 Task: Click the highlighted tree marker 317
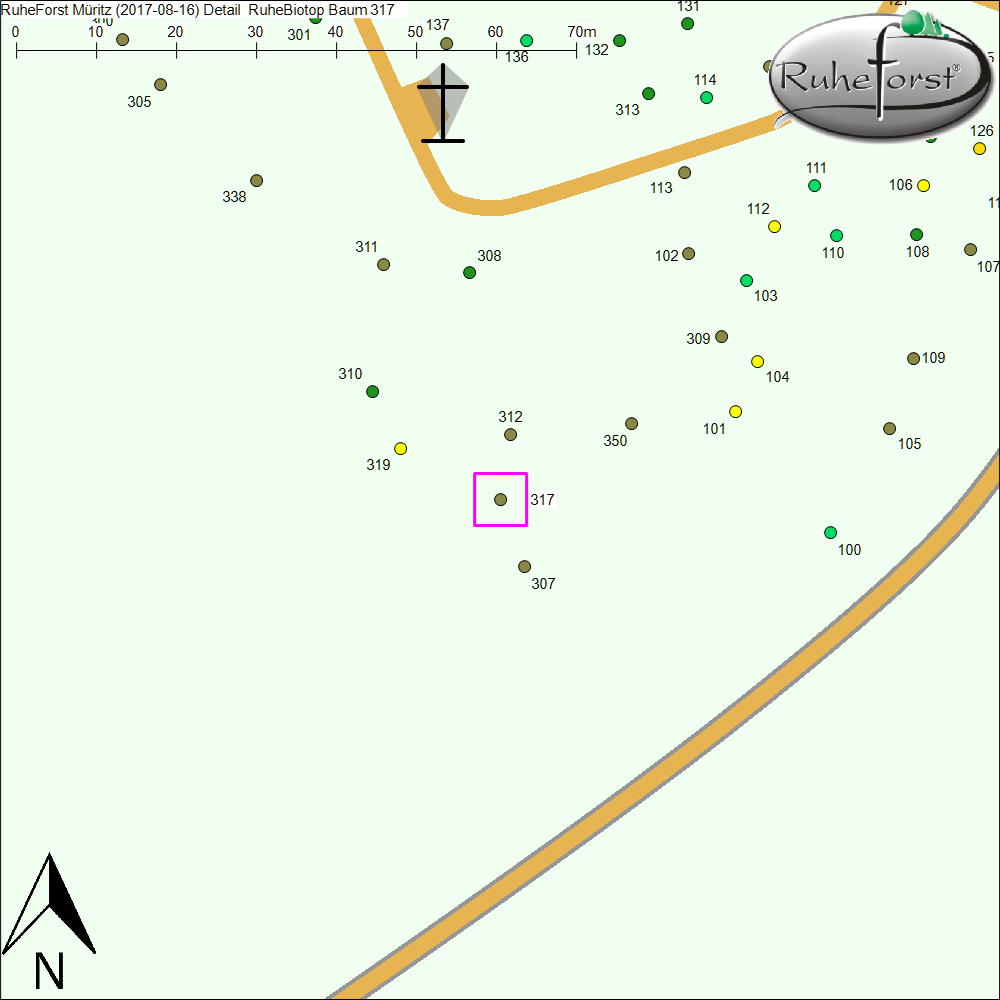point(501,499)
